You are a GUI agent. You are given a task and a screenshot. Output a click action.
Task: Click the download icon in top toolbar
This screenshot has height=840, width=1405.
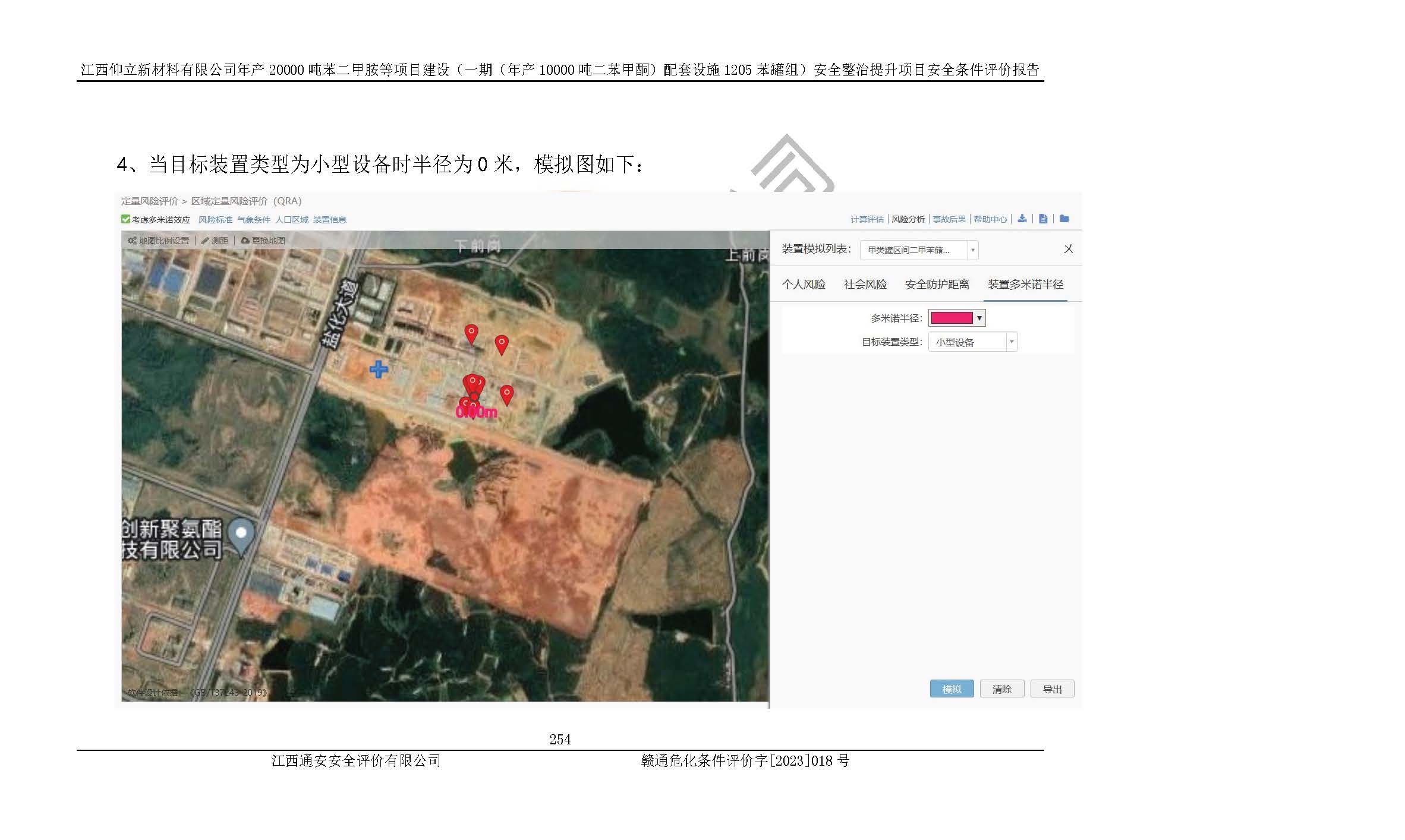pyautogui.click(x=1022, y=219)
